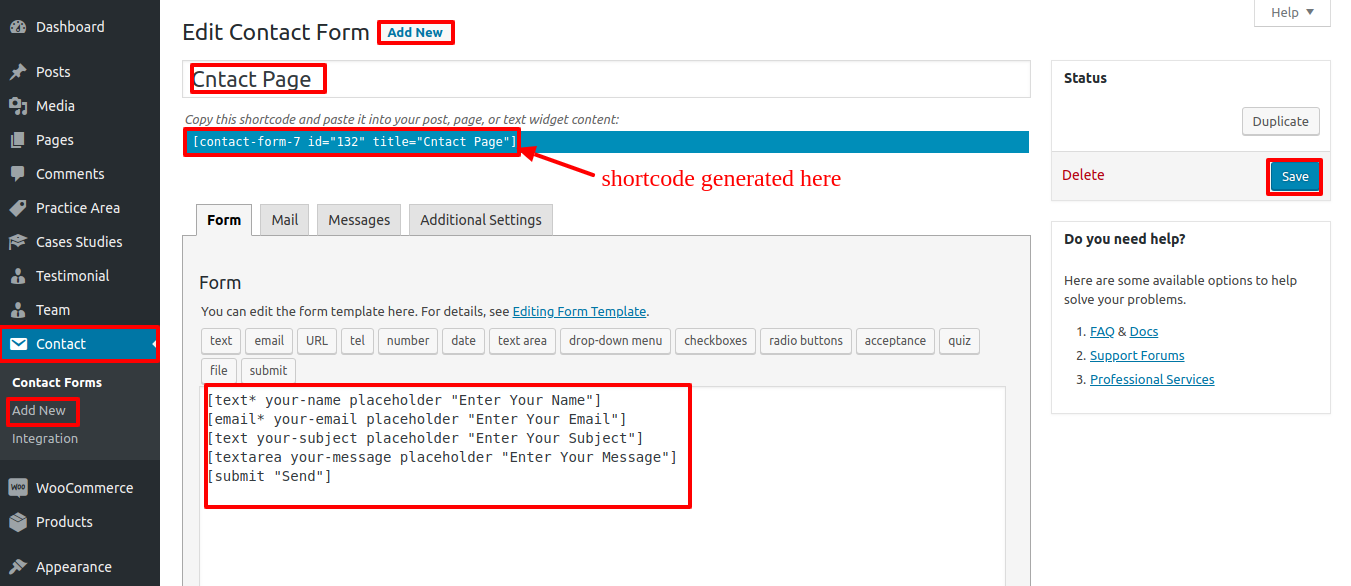The height and width of the screenshot is (586, 1351).
Task: Click the Media library icon
Action: coord(18,106)
